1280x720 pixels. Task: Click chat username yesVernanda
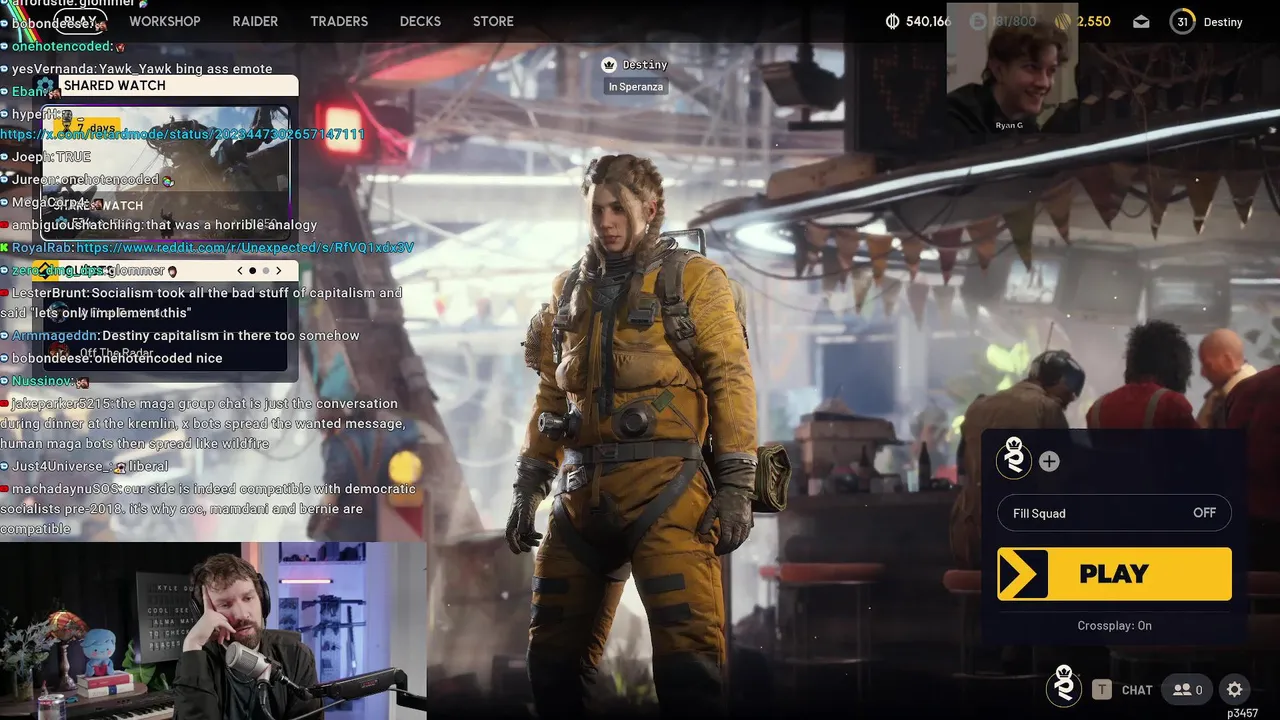coord(53,69)
